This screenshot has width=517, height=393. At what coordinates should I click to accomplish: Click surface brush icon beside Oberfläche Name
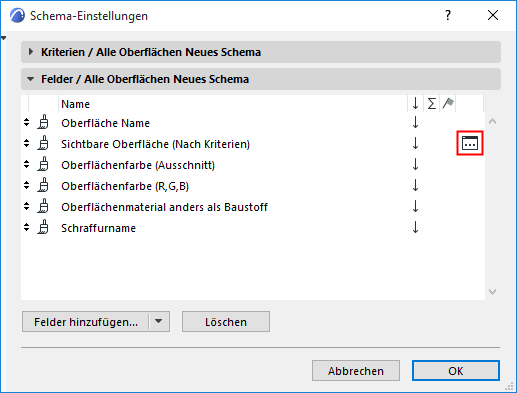(x=43, y=123)
